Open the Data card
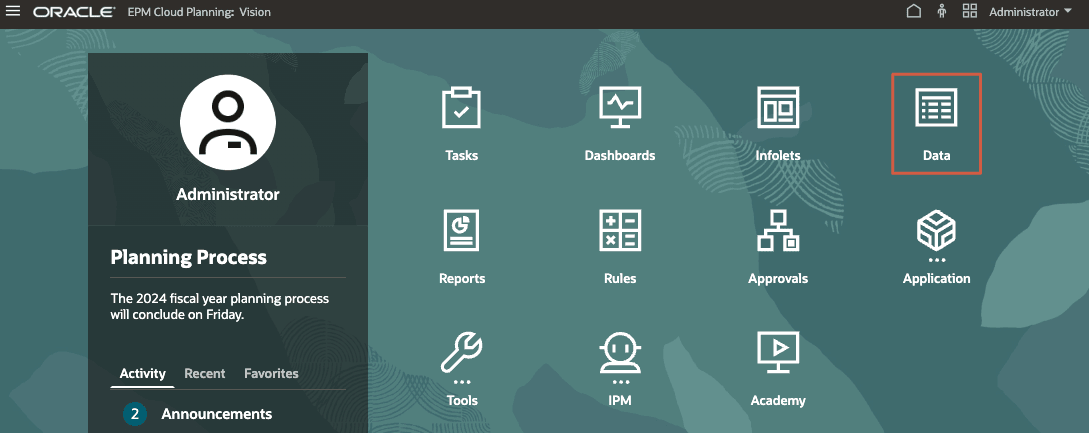Image resolution: width=1089 pixels, height=433 pixels. click(x=936, y=124)
